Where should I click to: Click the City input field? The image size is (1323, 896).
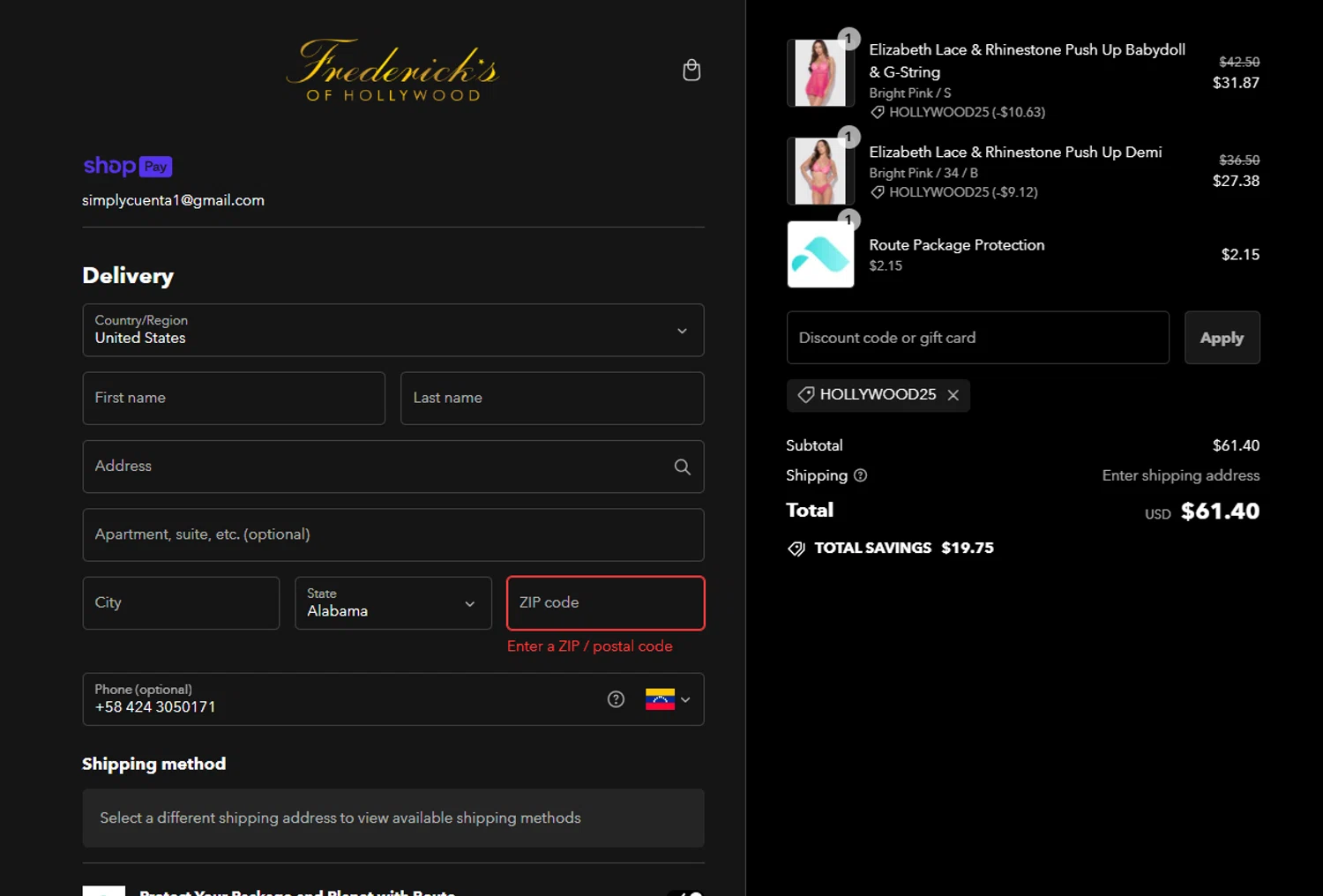(181, 603)
